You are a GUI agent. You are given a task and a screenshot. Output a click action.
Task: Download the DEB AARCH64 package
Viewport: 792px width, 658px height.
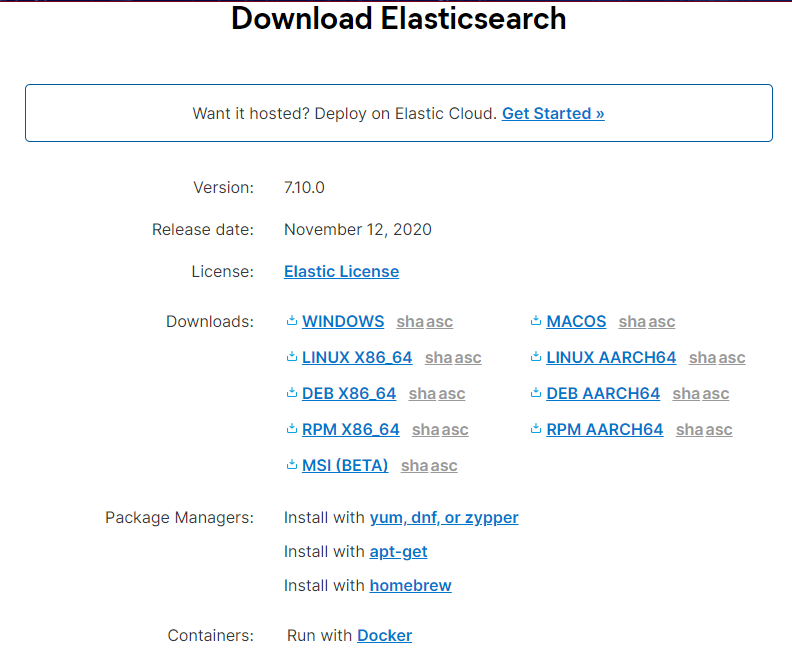[x=603, y=393]
